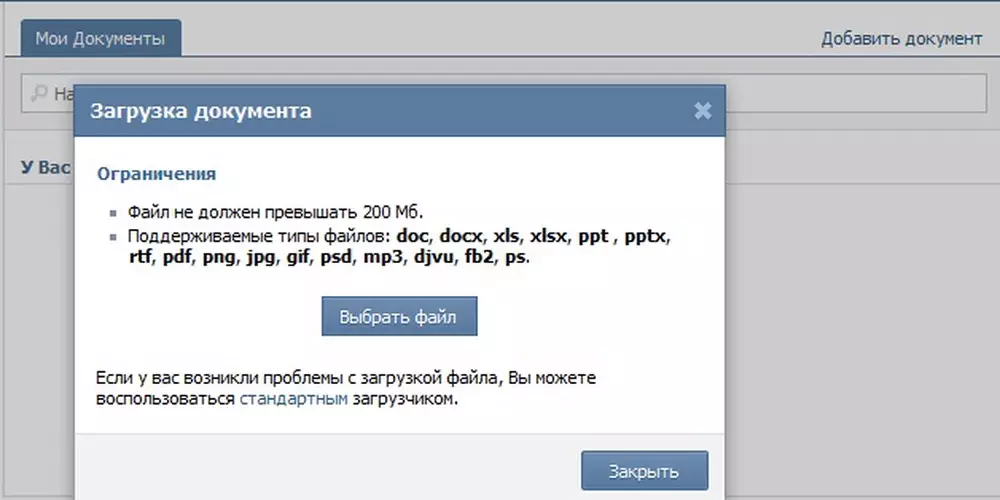Viewport: 1000px width, 500px height.
Task: Click the Ограничения heading
Action: tap(156, 174)
